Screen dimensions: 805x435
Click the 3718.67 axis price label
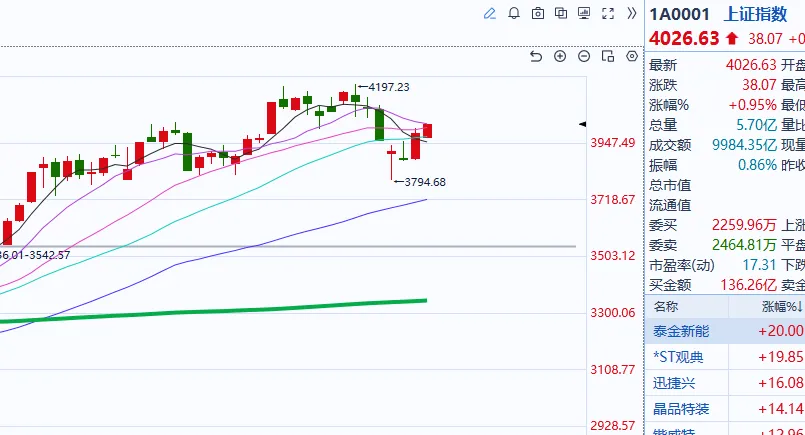coord(612,200)
